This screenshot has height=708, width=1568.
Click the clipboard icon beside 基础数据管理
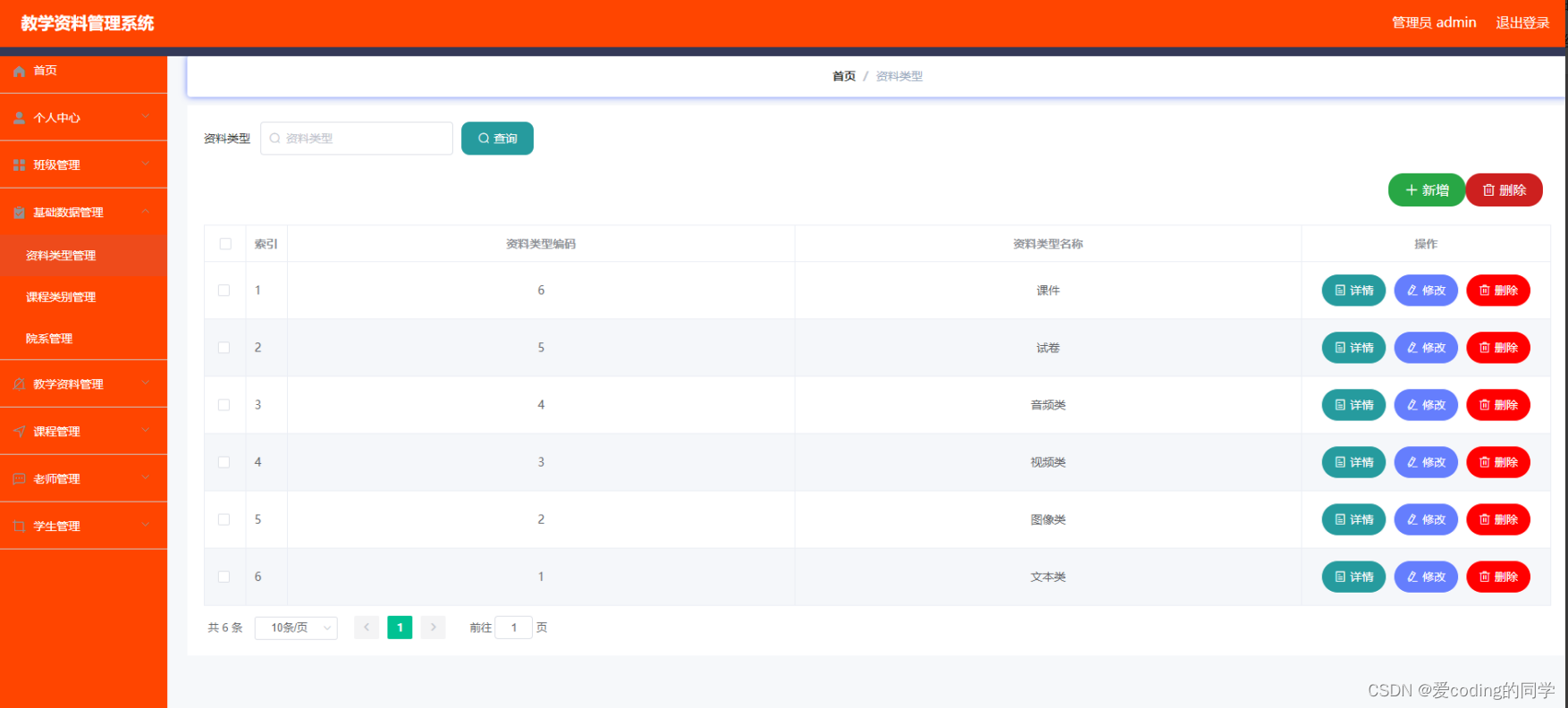point(19,213)
